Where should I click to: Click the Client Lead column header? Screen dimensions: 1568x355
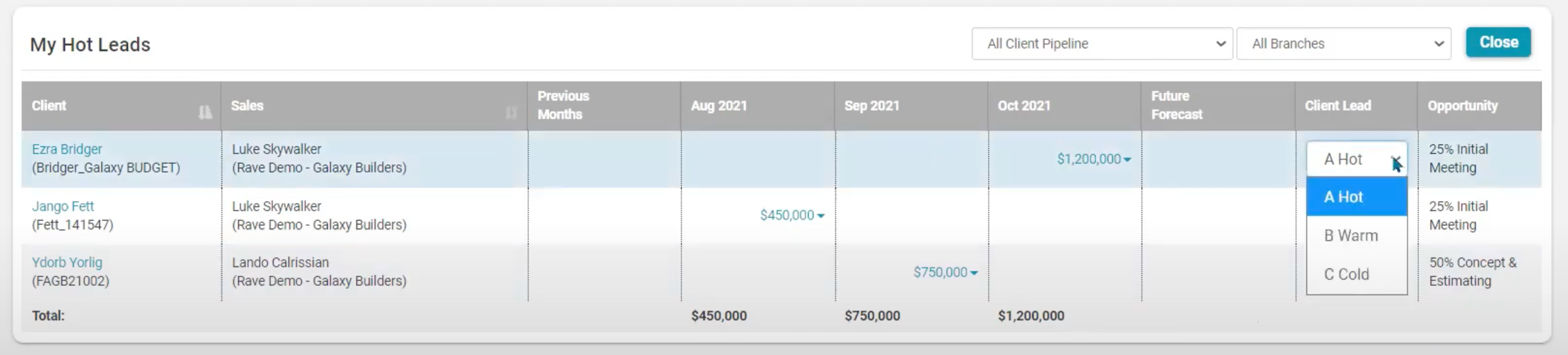pyautogui.click(x=1337, y=106)
